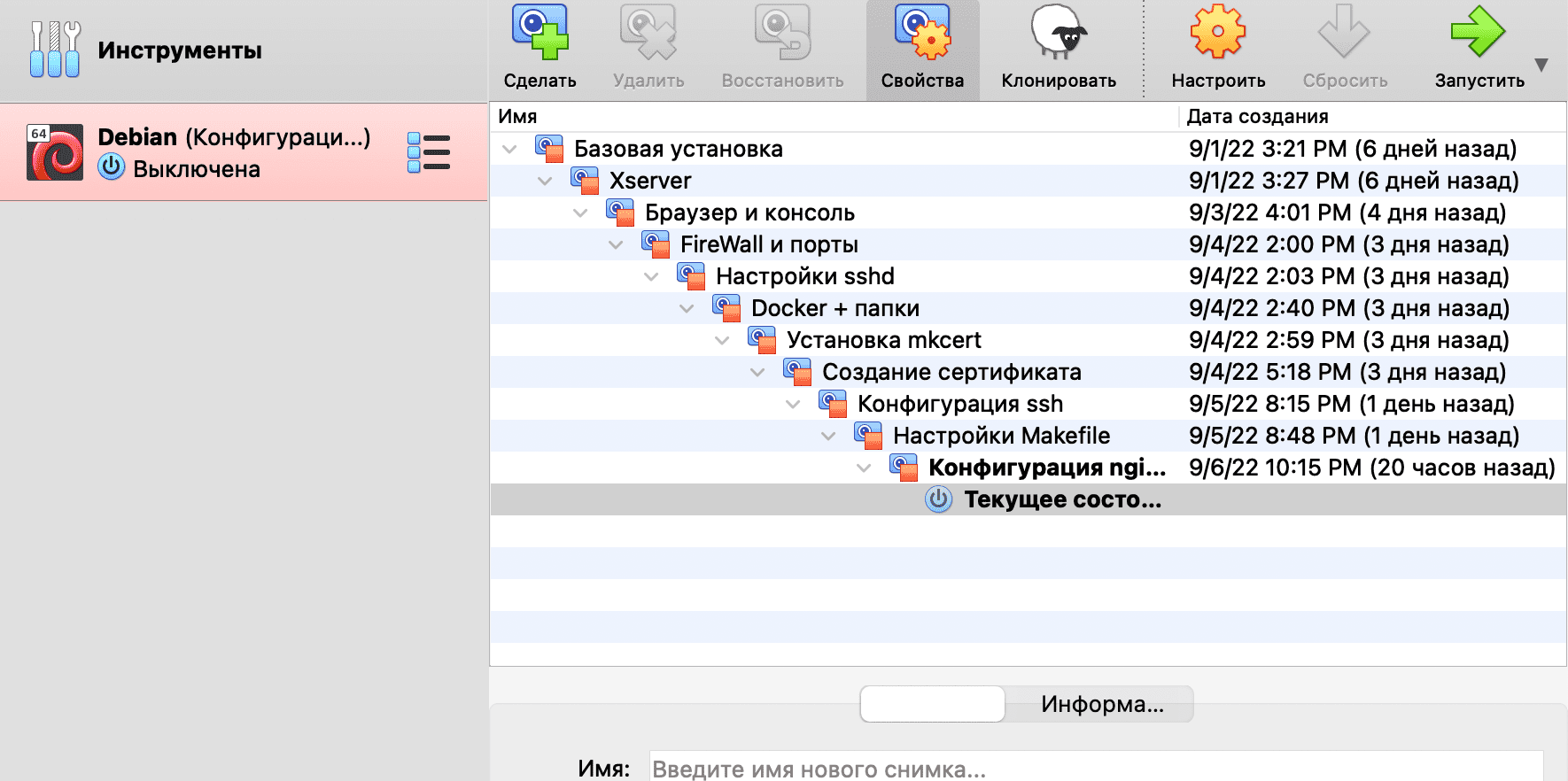
Task: Select the Настройки Makefile snapshot name
Action: point(1001,436)
